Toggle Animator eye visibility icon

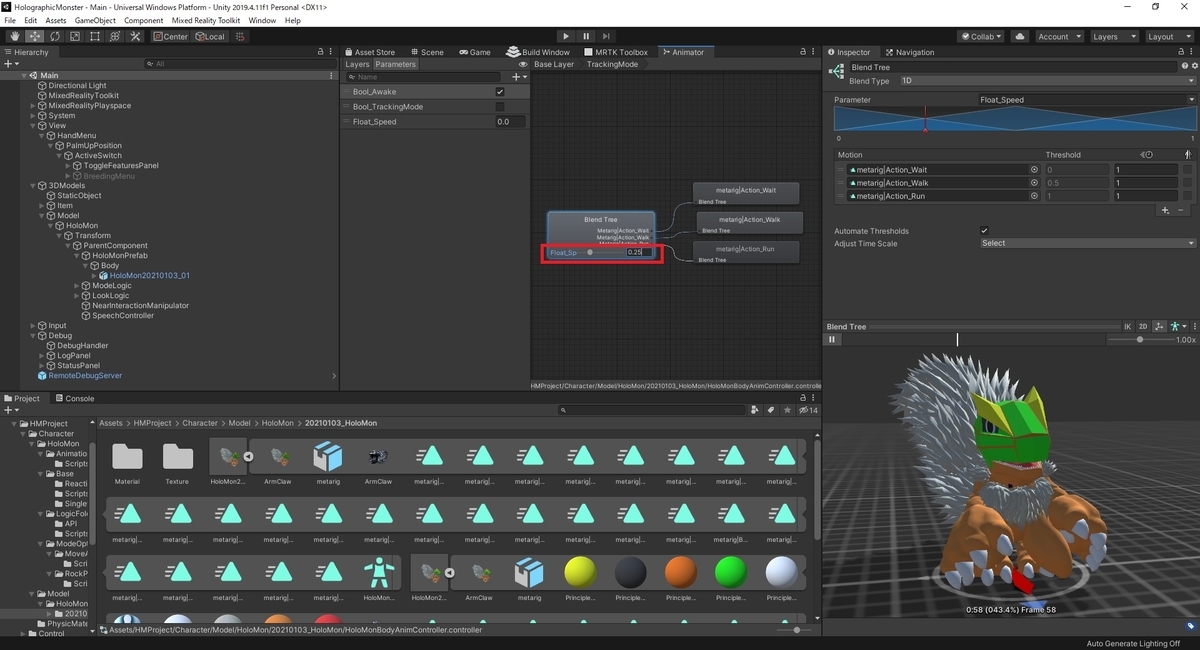tap(524, 64)
